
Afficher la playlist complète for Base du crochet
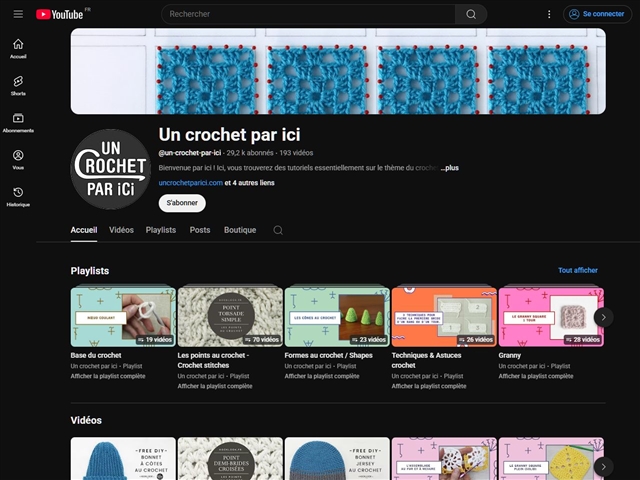coord(108,376)
